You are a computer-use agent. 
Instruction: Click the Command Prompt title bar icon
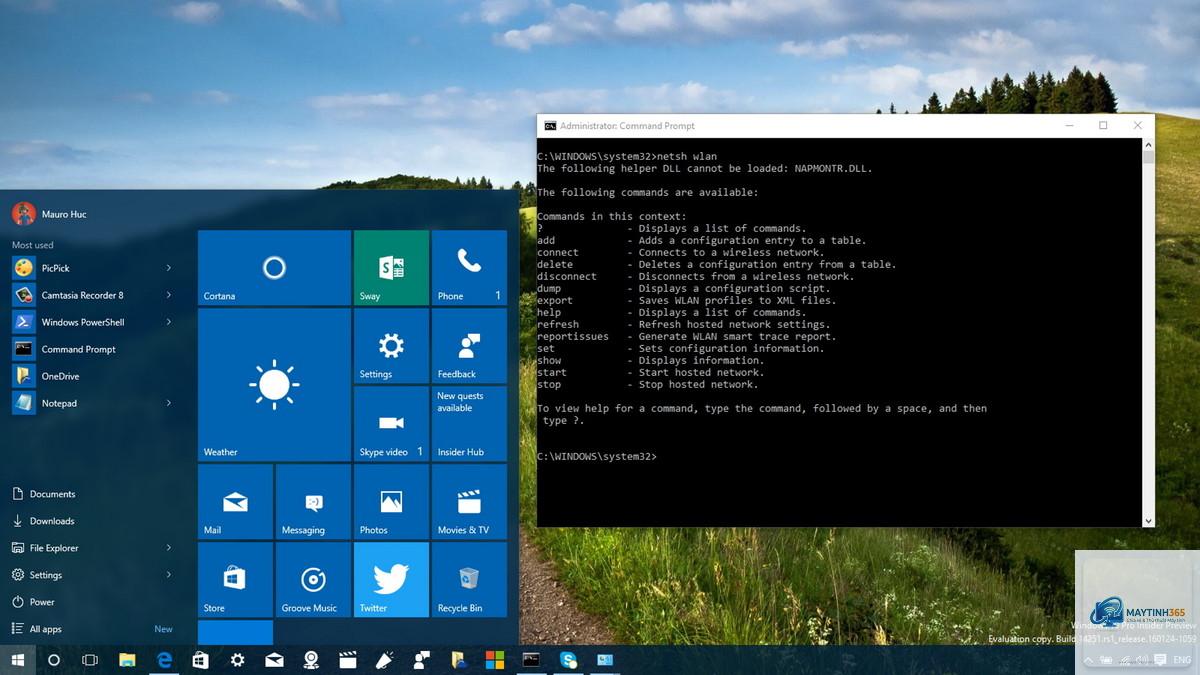(550, 126)
